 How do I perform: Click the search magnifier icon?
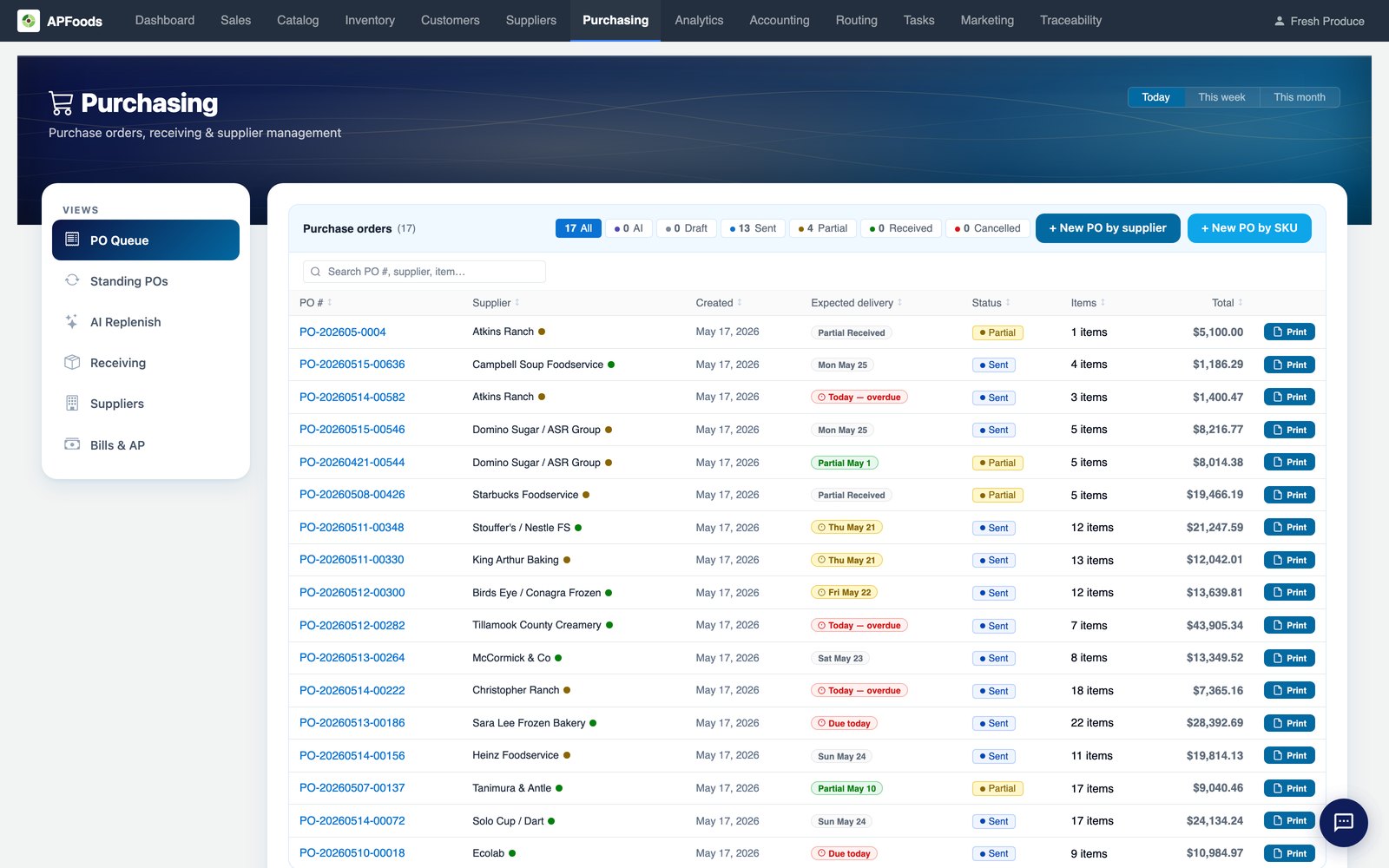316,272
